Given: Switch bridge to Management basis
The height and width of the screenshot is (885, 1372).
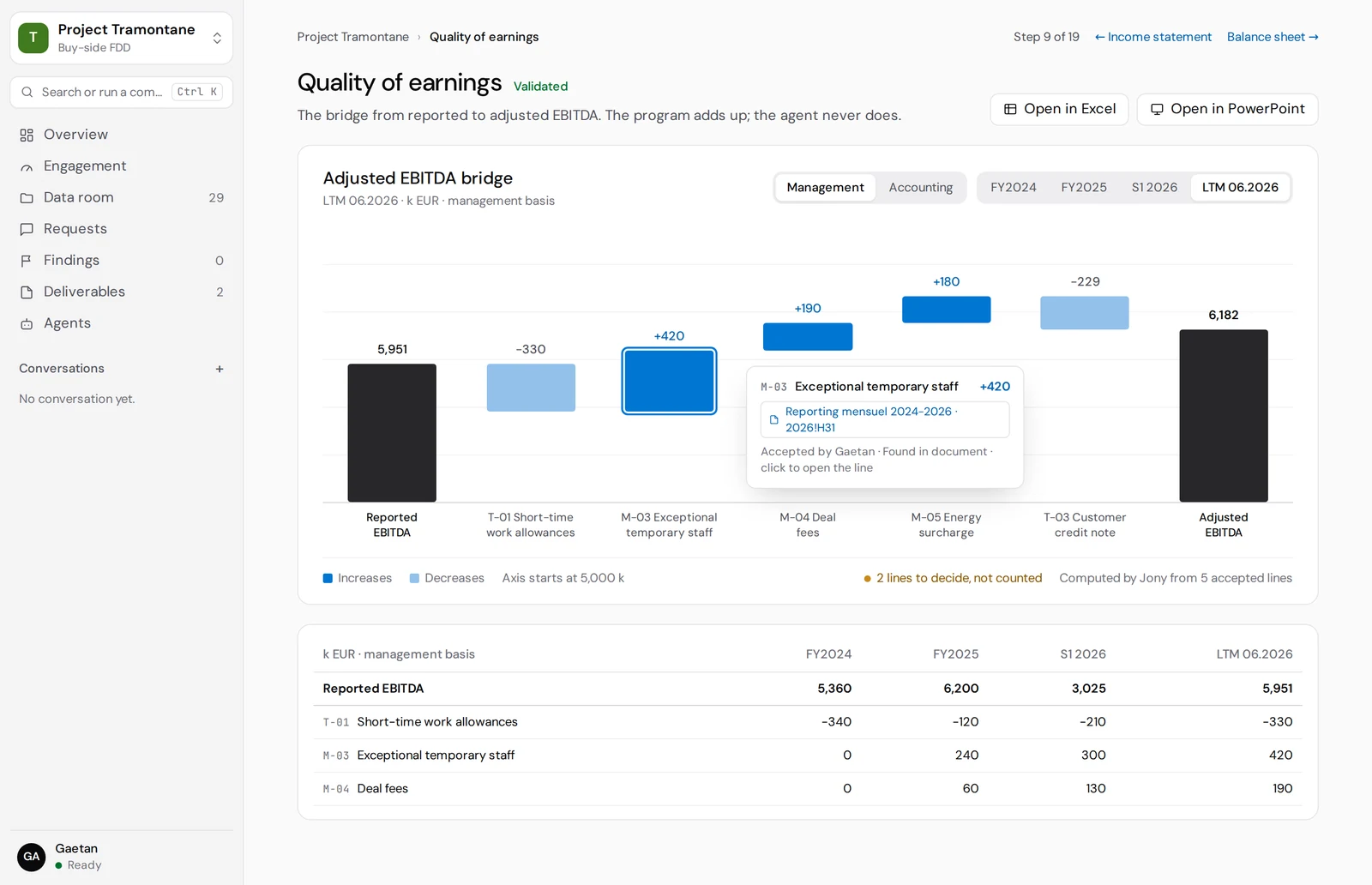Looking at the screenshot, I should [x=825, y=188].
